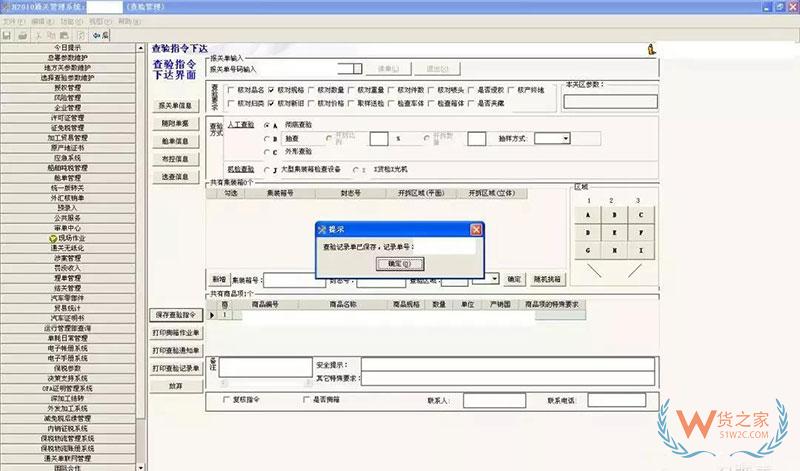
Task: Click the 放弃 button
Action: pos(176,386)
